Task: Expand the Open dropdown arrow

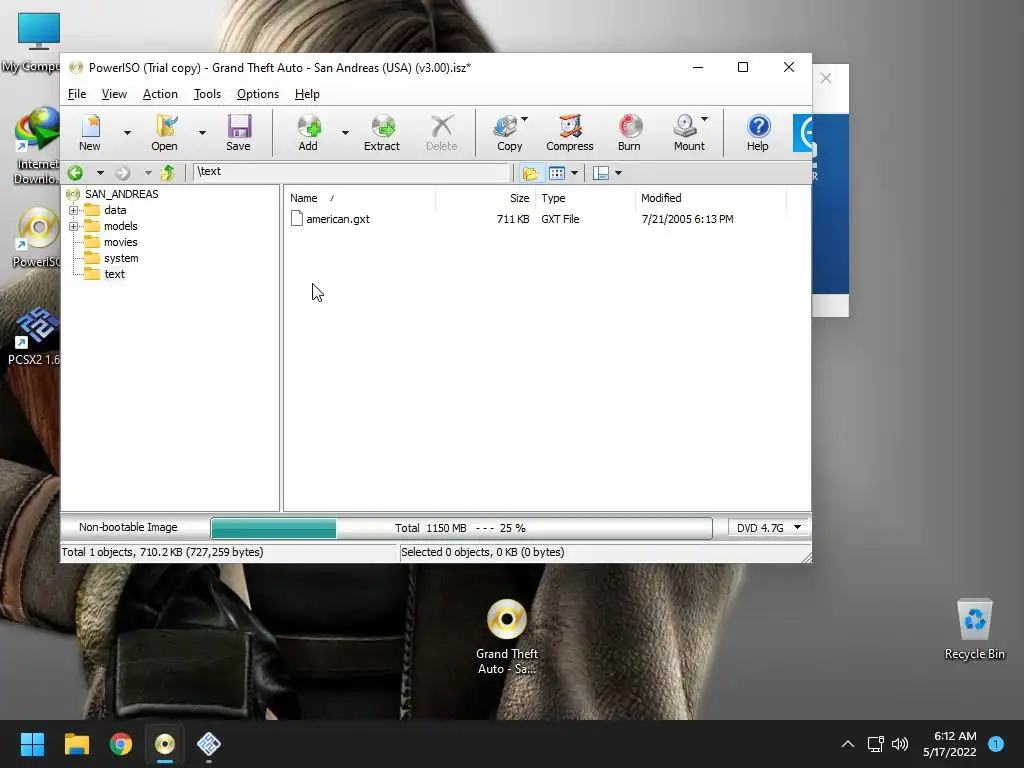Action: (202, 133)
